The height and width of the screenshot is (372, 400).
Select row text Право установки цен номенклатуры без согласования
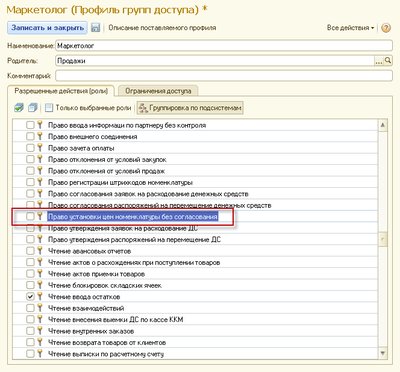(133, 217)
